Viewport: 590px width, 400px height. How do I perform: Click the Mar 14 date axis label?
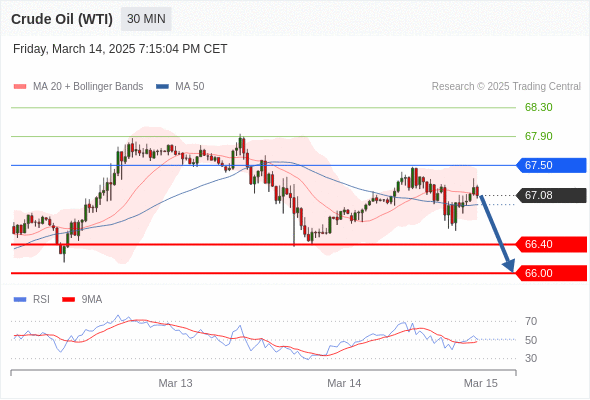(344, 383)
